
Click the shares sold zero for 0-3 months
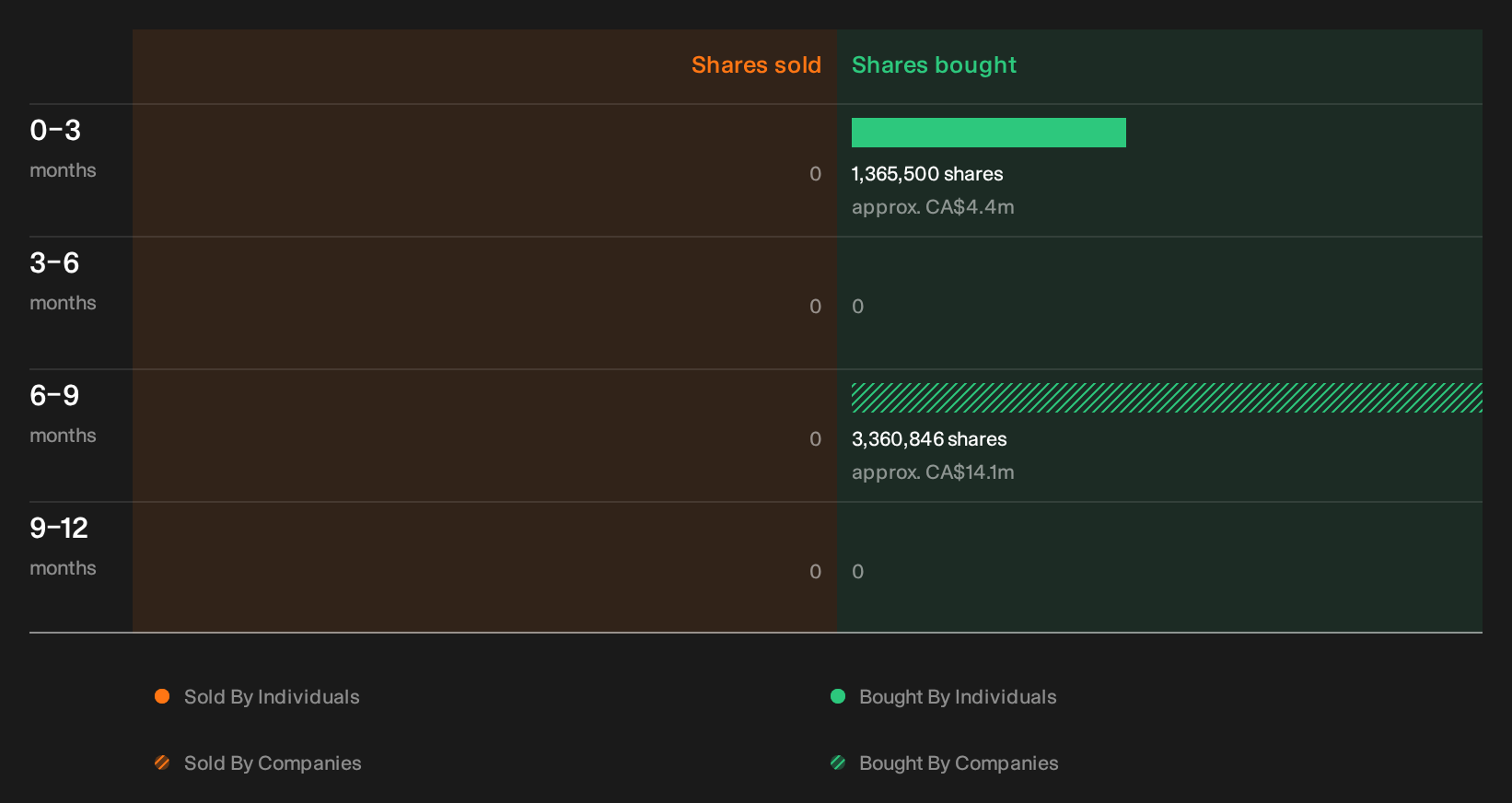pyautogui.click(x=815, y=174)
